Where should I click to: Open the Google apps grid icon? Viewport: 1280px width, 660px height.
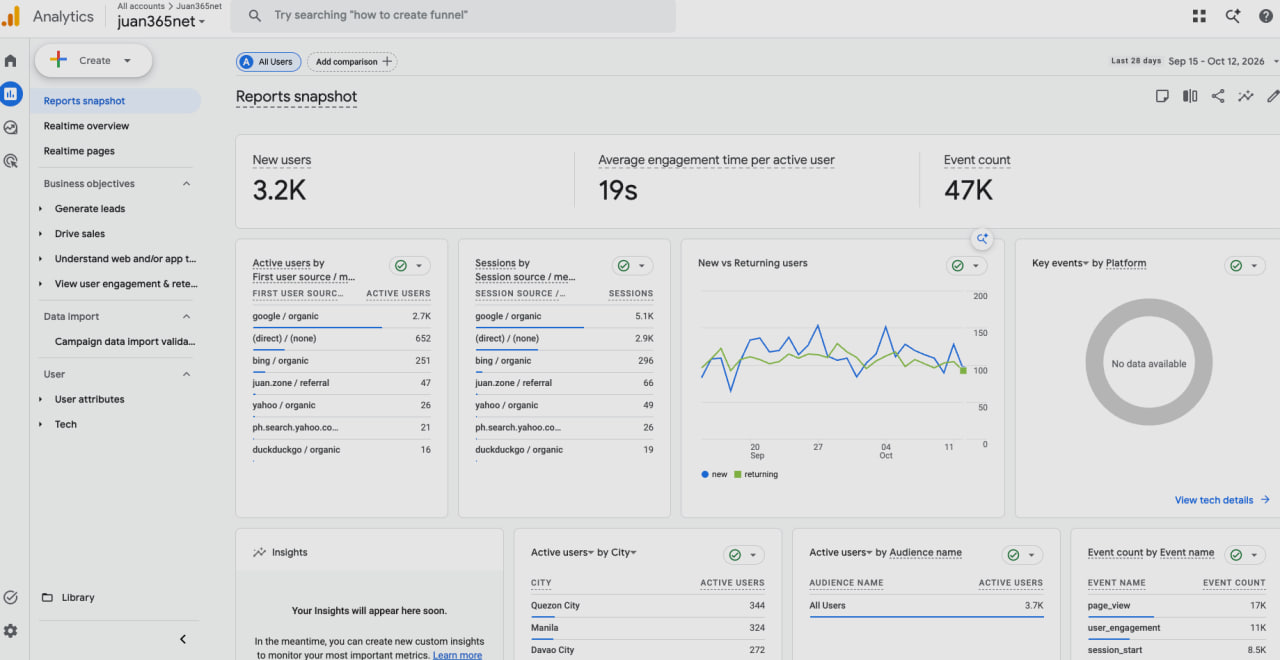point(1200,16)
